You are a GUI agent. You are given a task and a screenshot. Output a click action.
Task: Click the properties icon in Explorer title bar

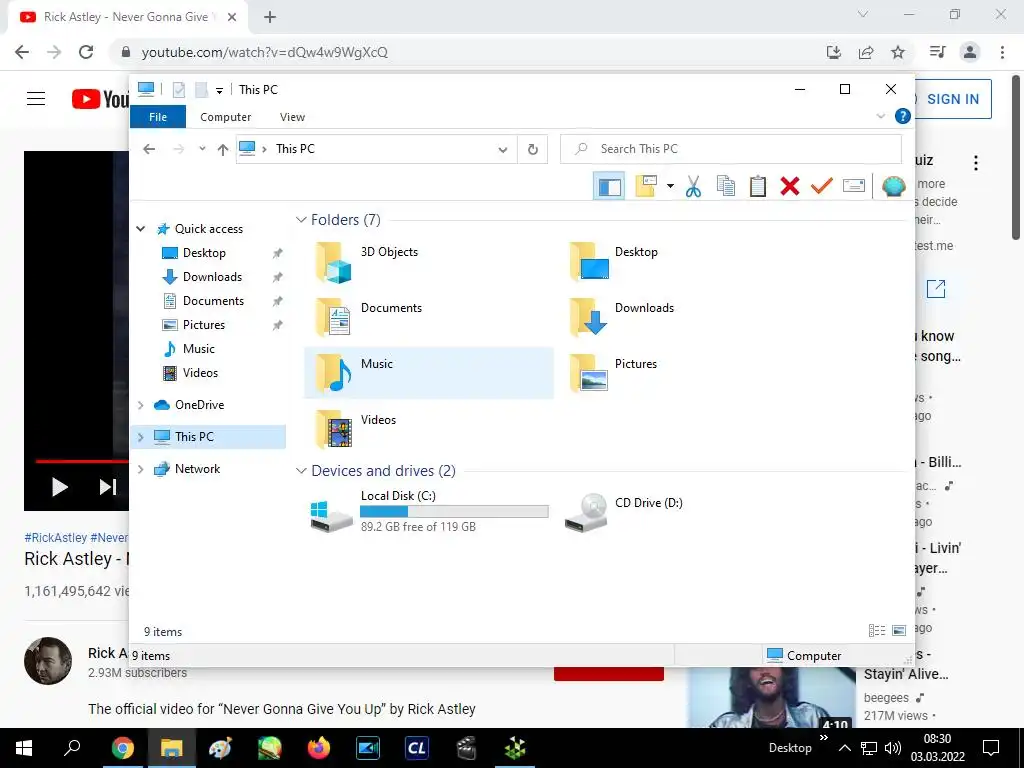[178, 89]
